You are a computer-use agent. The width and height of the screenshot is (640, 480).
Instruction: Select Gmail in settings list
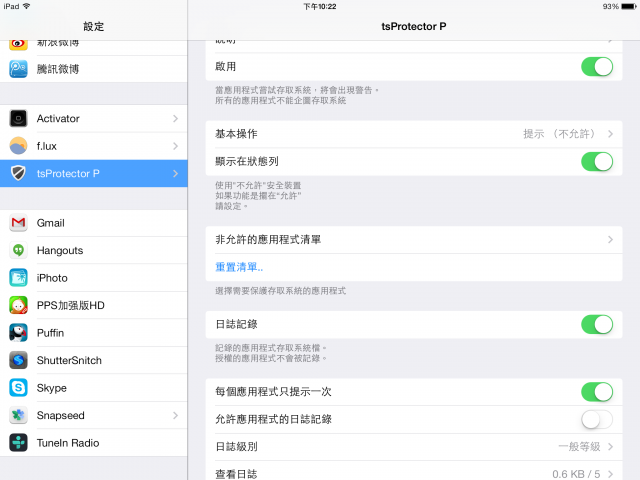(x=94, y=223)
